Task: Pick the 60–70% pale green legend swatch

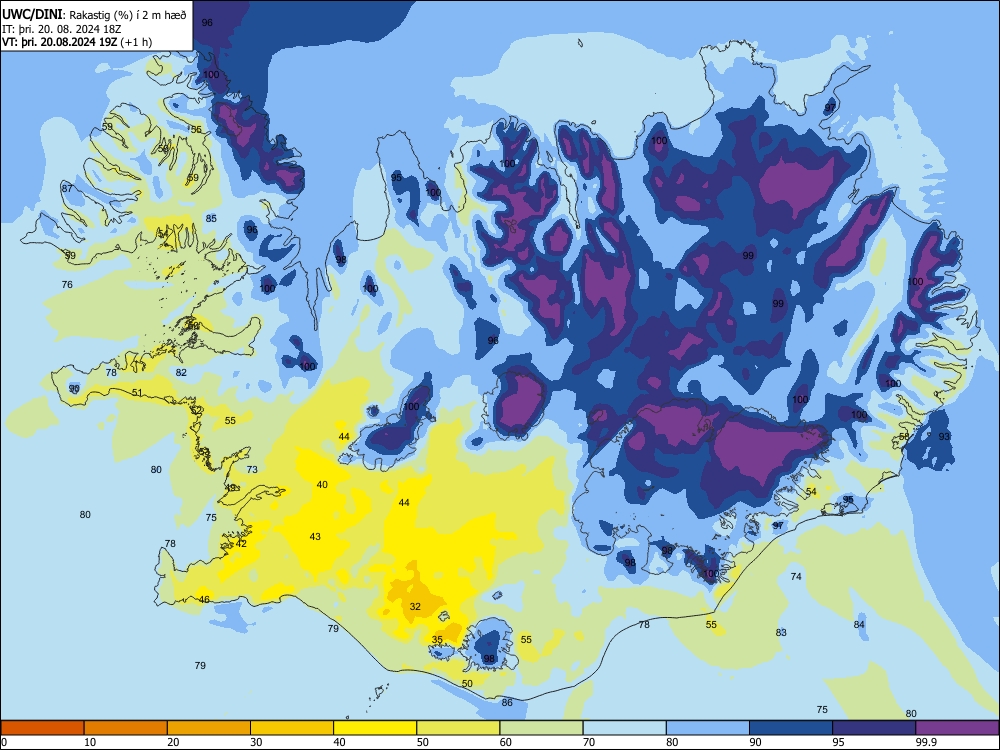Action: (541, 728)
